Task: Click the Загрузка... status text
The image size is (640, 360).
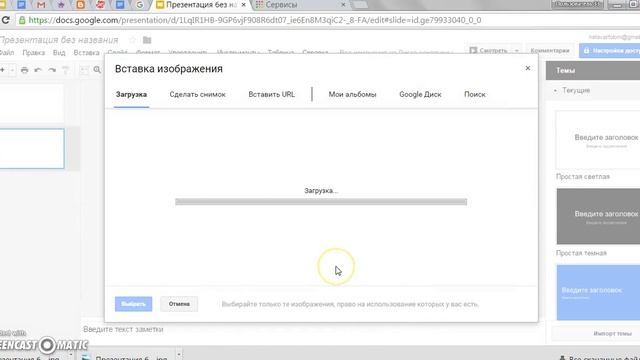Action: click(321, 191)
